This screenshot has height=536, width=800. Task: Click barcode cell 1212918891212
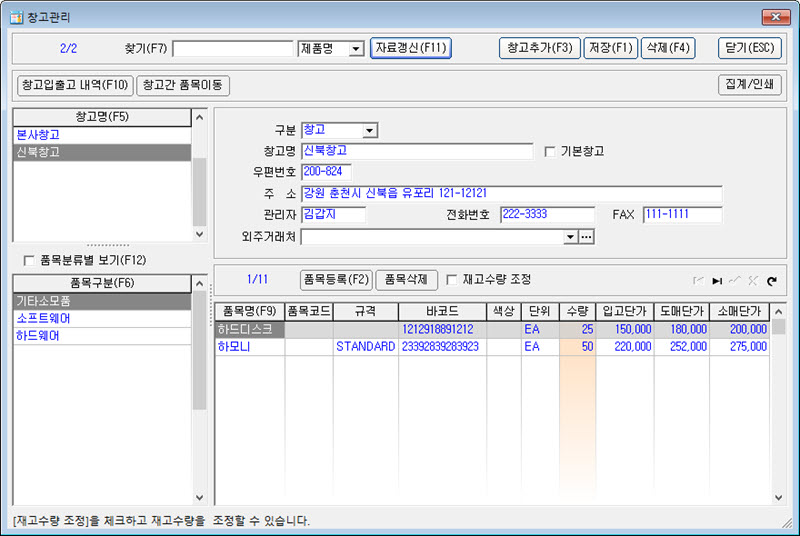coord(442,329)
